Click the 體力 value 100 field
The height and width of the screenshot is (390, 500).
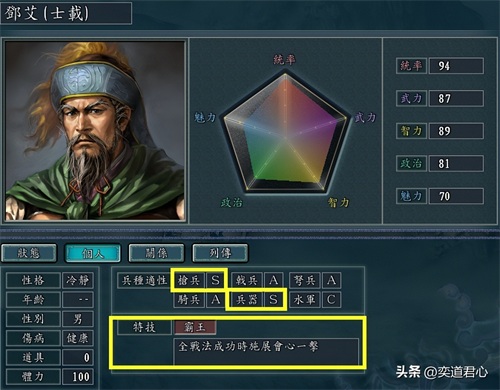[78, 377]
